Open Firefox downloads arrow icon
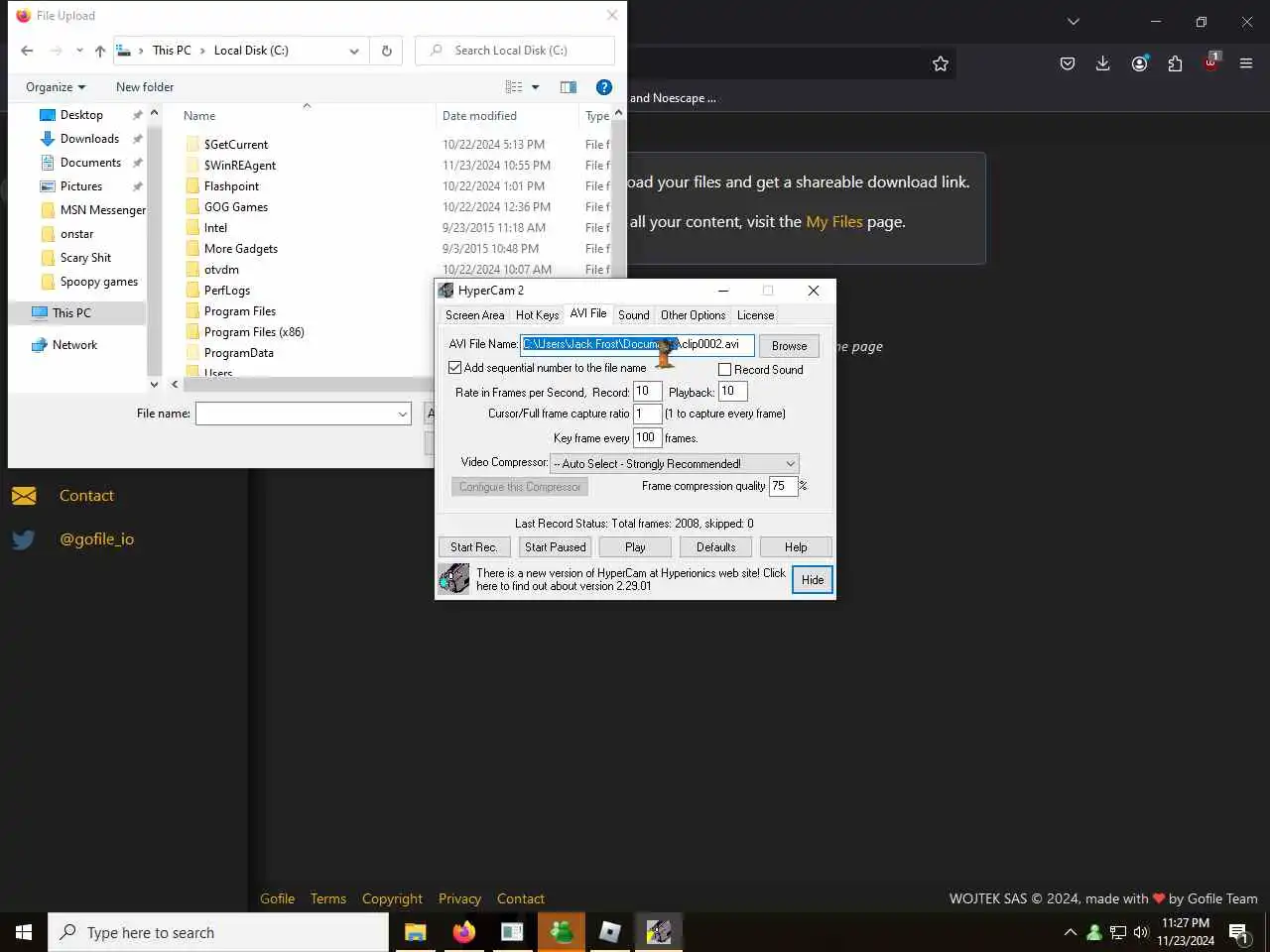The height and width of the screenshot is (952, 1270). pyautogui.click(x=1102, y=63)
